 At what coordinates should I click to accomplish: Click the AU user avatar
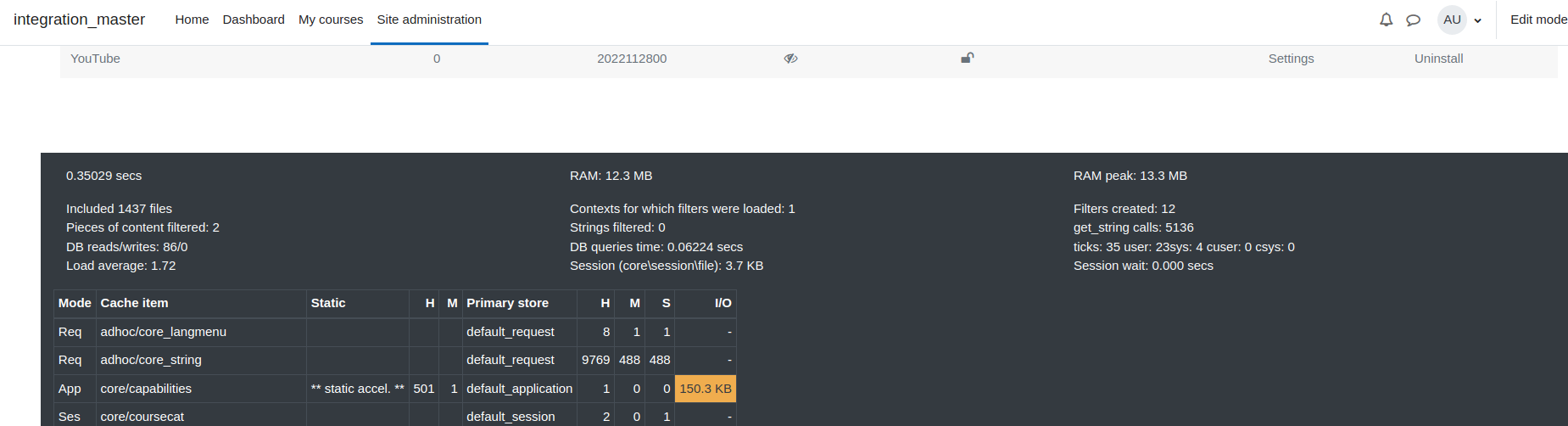point(1452,20)
